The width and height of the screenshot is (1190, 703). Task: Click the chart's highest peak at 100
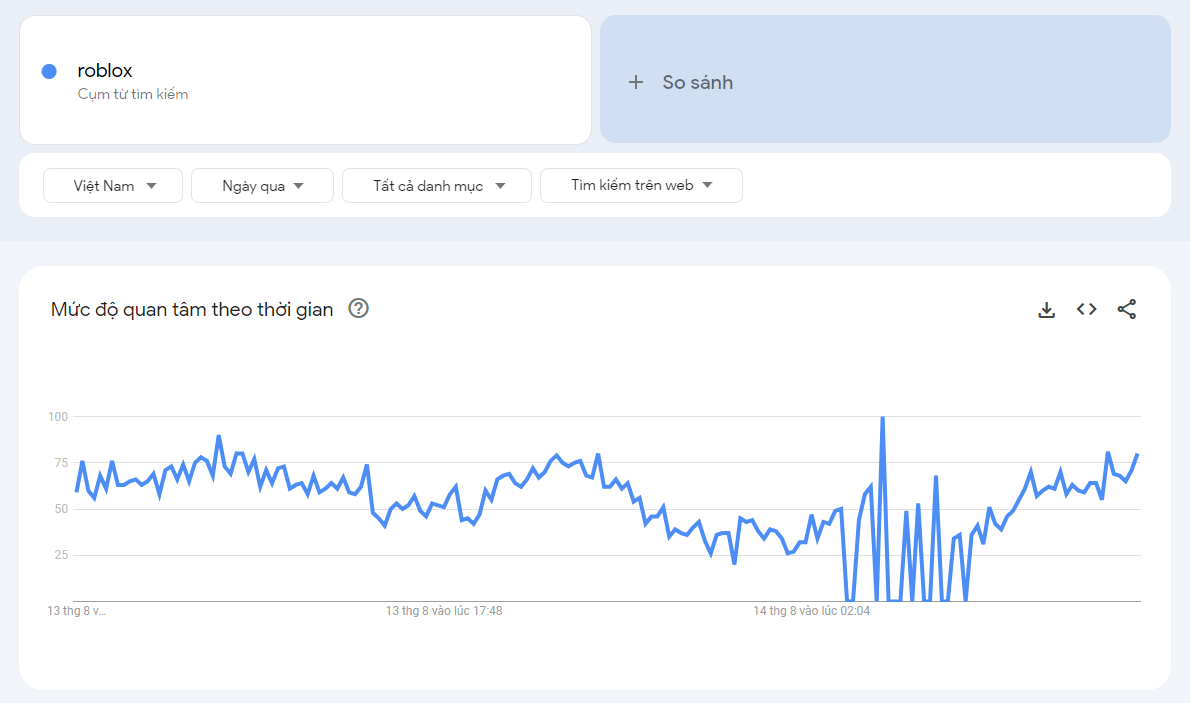882,418
